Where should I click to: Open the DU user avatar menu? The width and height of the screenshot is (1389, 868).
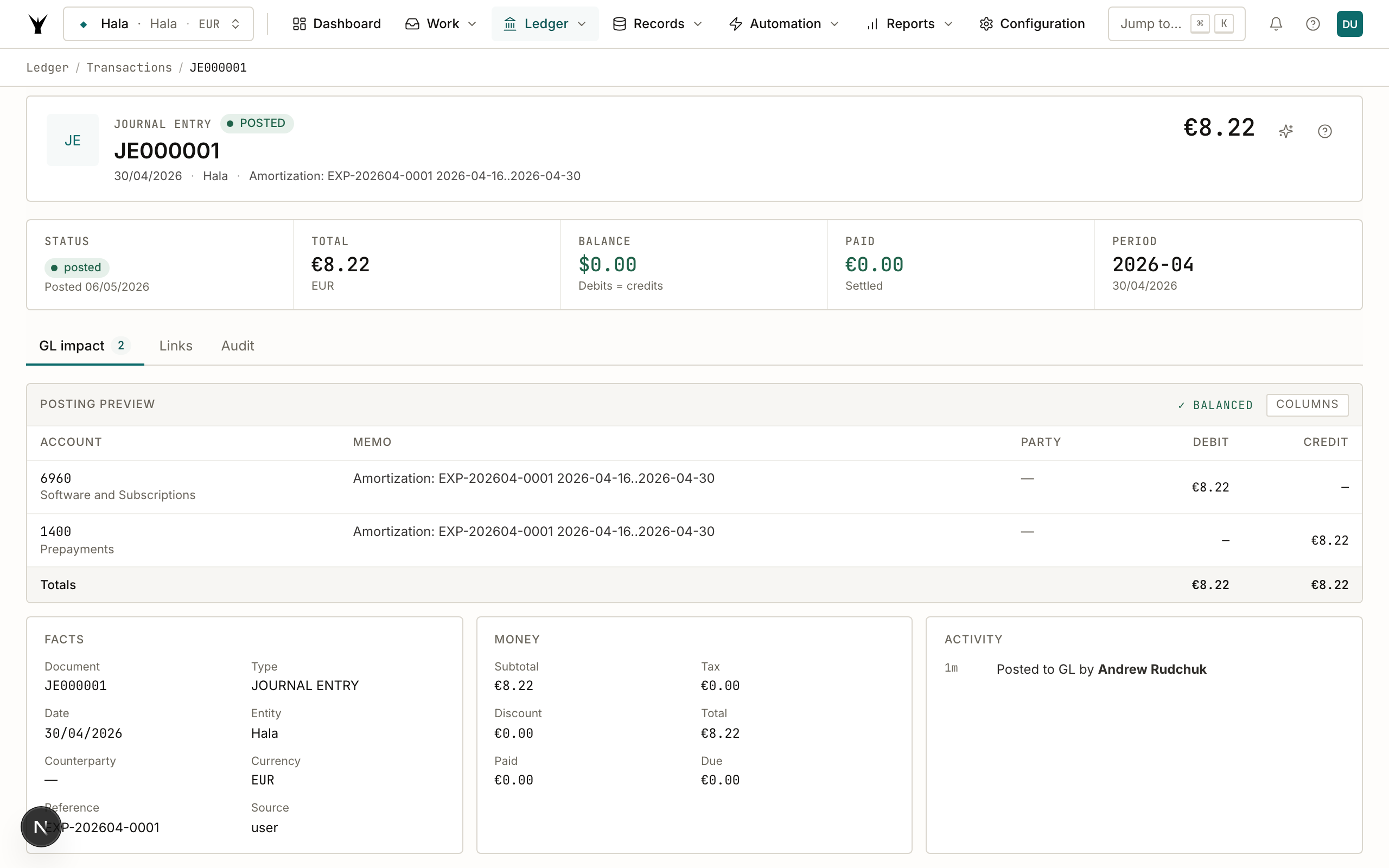[1349, 23]
